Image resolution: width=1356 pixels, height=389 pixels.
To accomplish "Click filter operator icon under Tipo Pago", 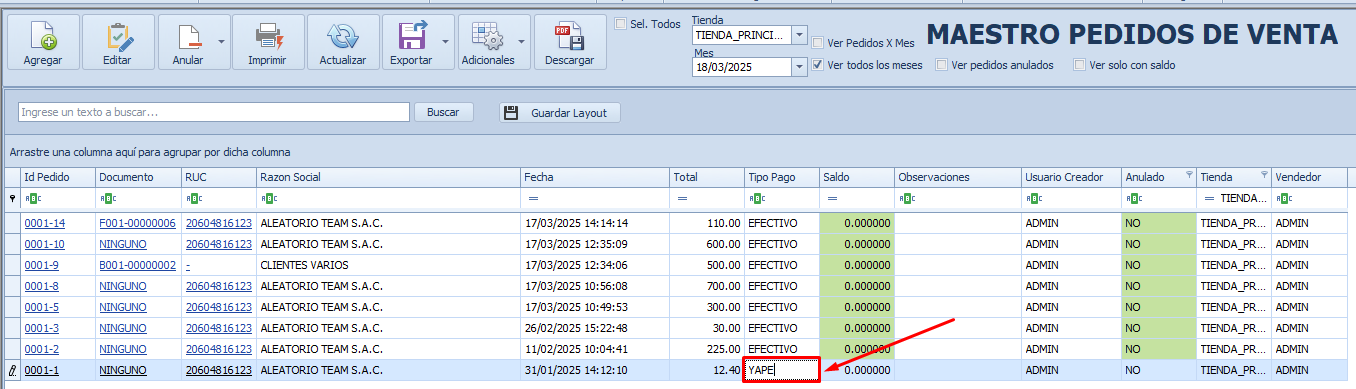I will [756, 199].
